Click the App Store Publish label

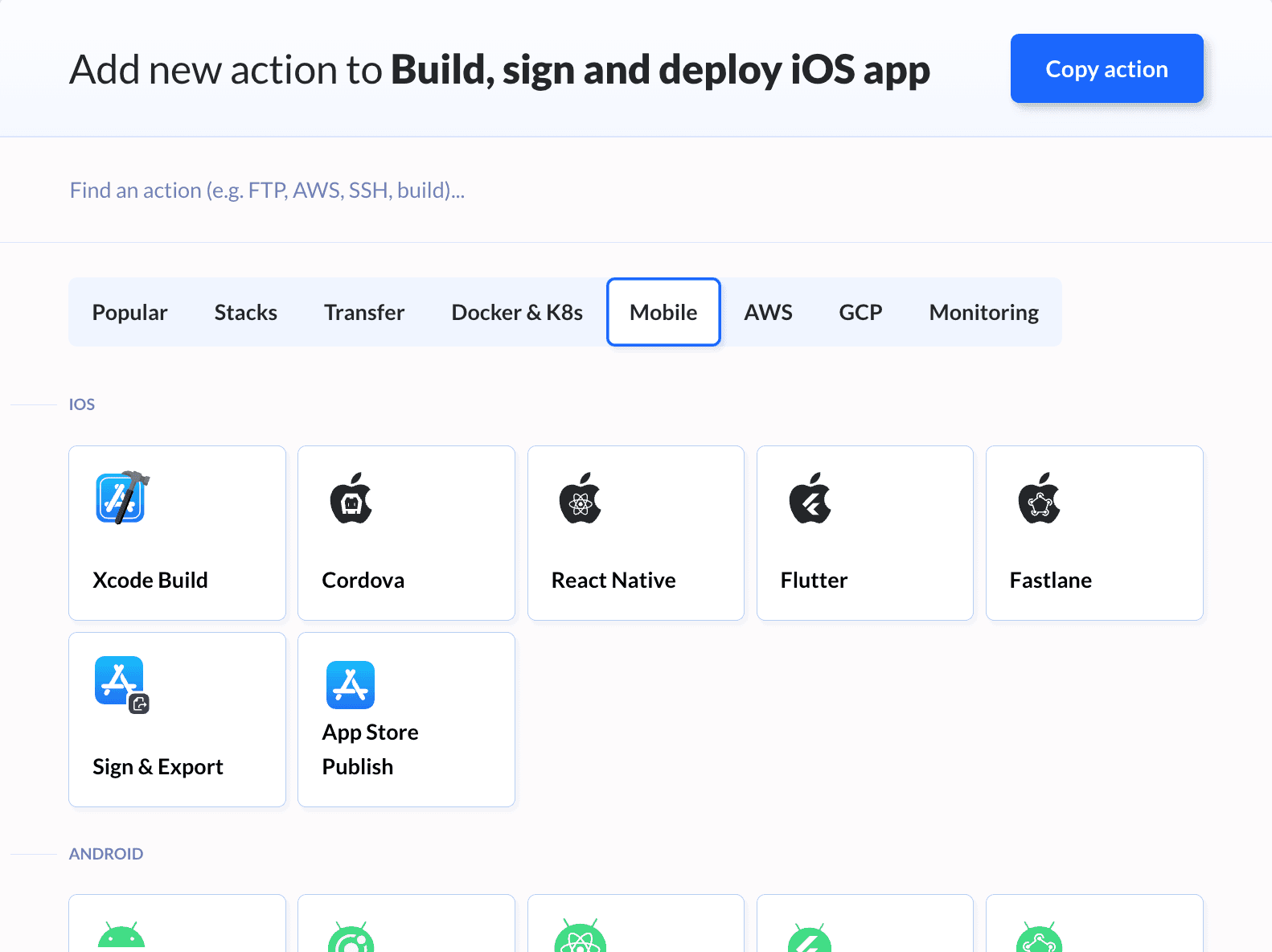pyautogui.click(x=370, y=749)
